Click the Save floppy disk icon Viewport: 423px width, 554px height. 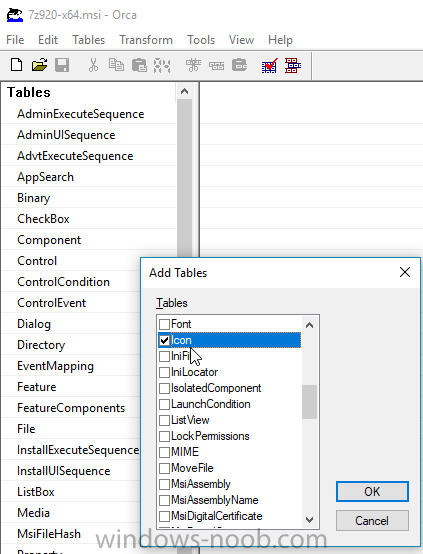click(x=62, y=65)
